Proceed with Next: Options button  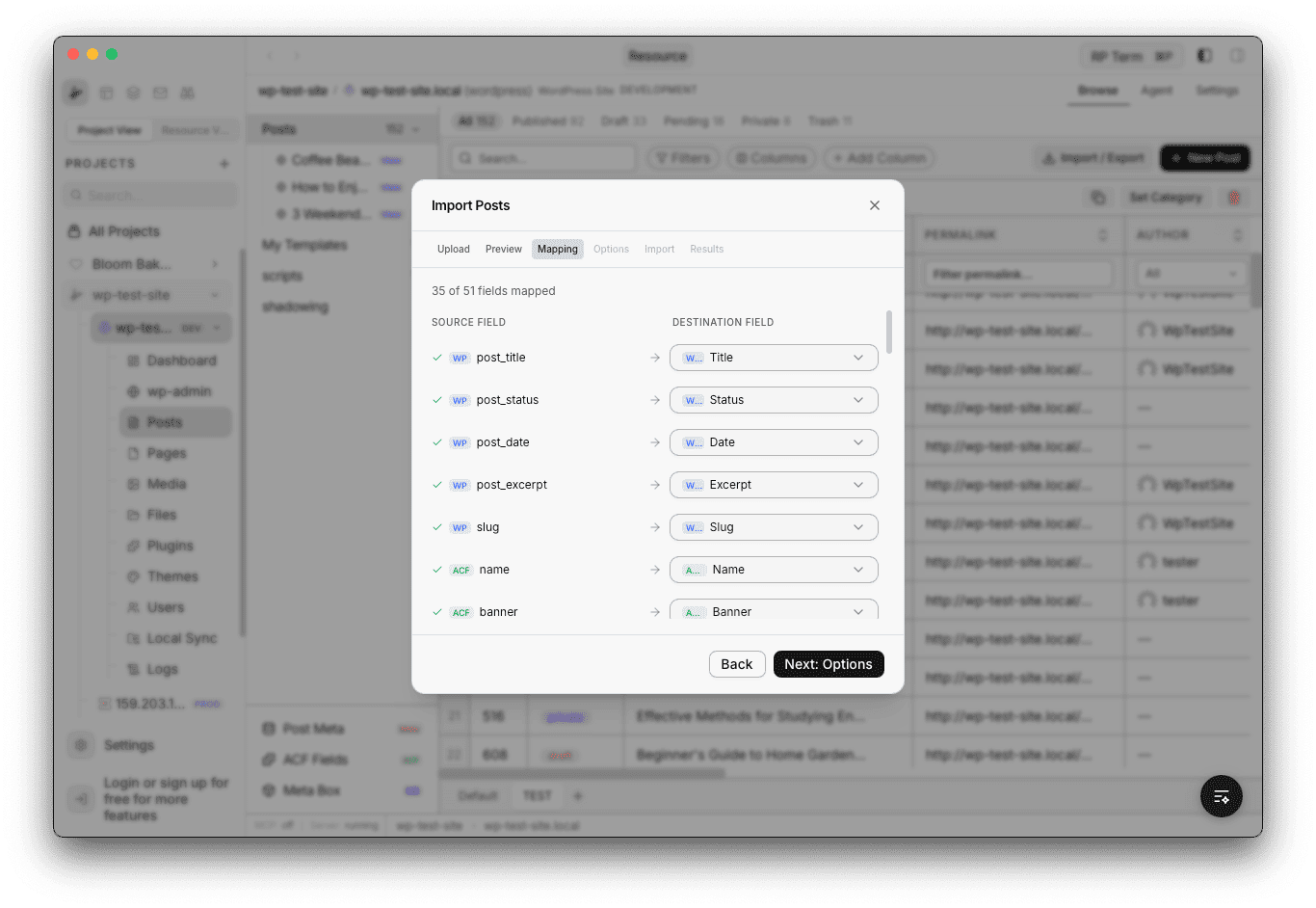828,664
